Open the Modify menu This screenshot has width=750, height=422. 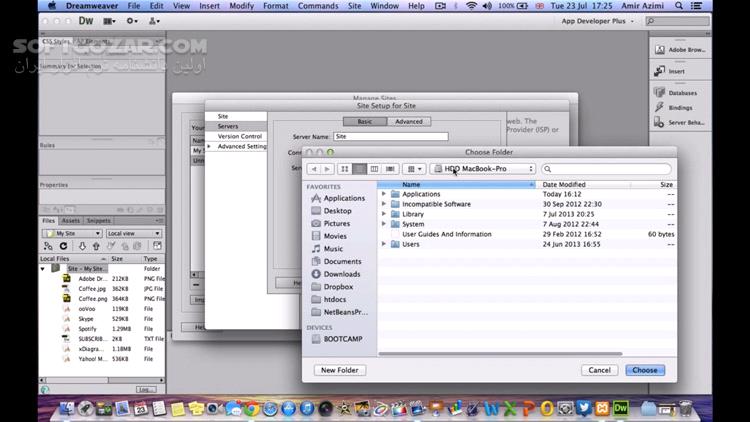pyautogui.click(x=242, y=6)
